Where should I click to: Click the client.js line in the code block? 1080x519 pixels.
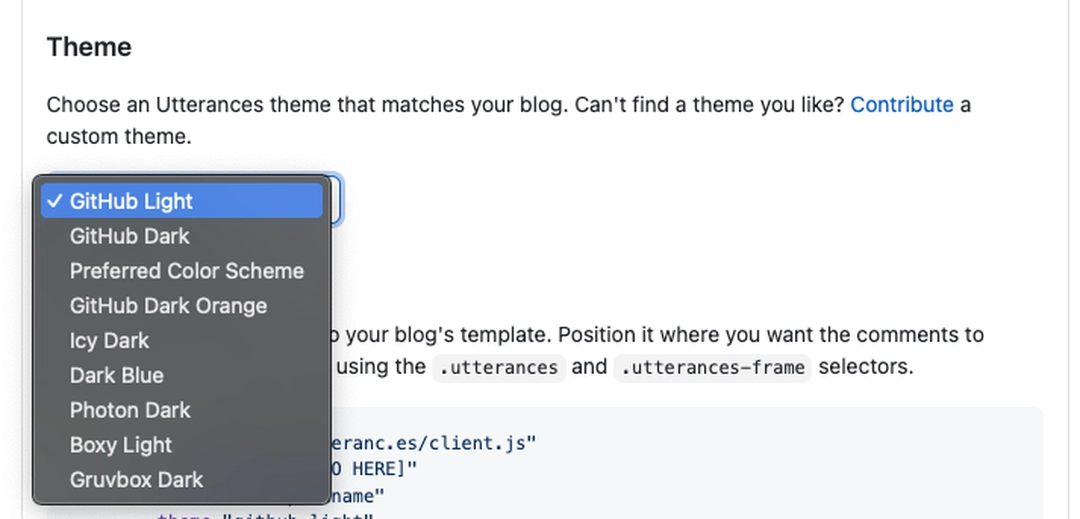pos(434,443)
